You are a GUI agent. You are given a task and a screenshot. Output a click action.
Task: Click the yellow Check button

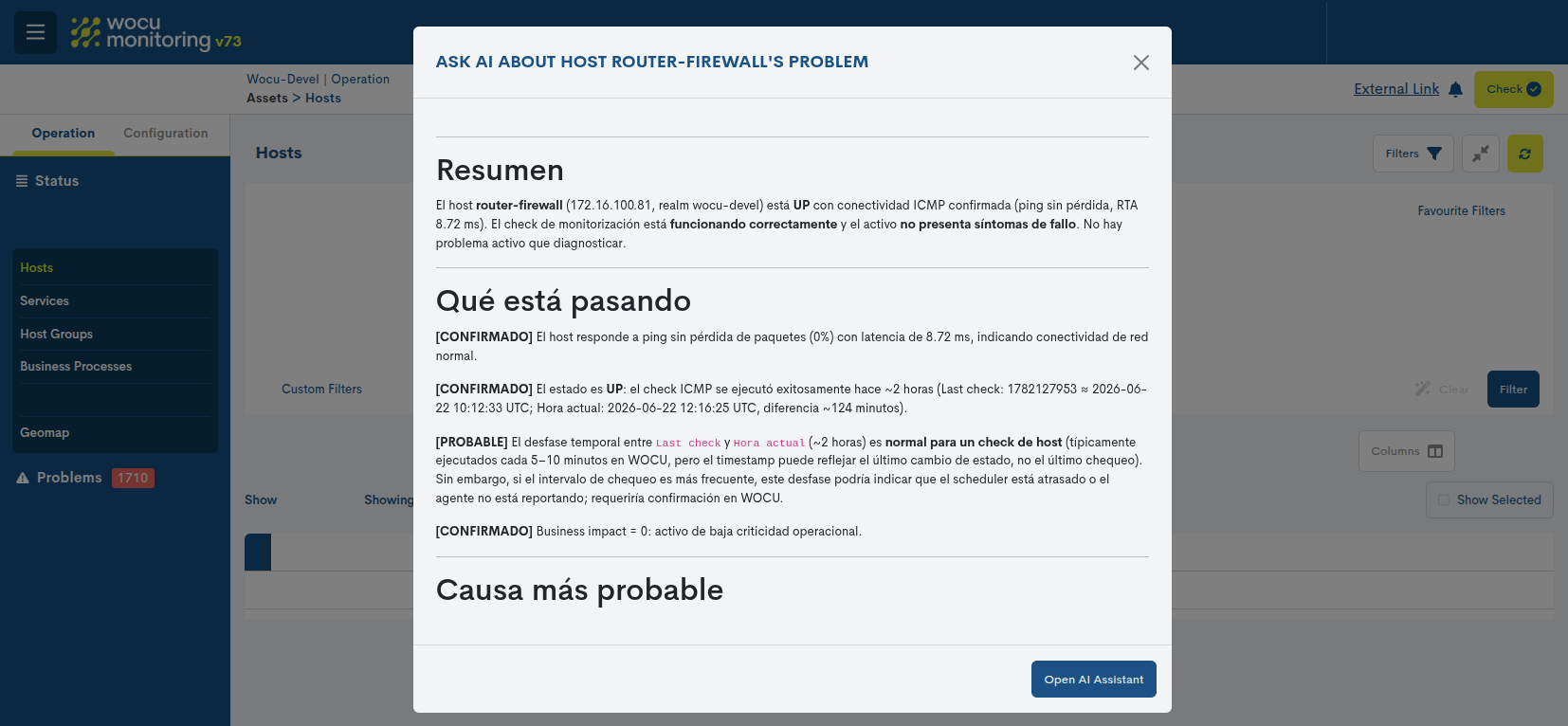(x=1513, y=89)
